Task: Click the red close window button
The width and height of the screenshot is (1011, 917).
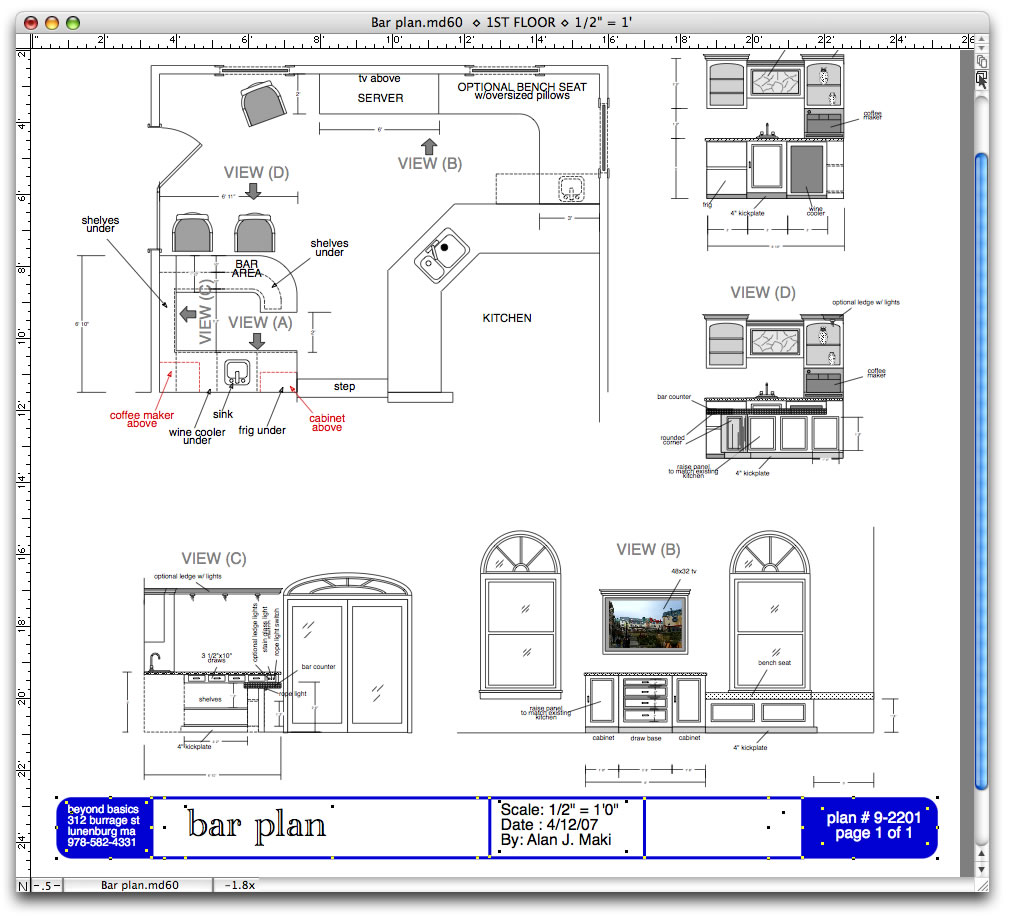Action: 30,22
